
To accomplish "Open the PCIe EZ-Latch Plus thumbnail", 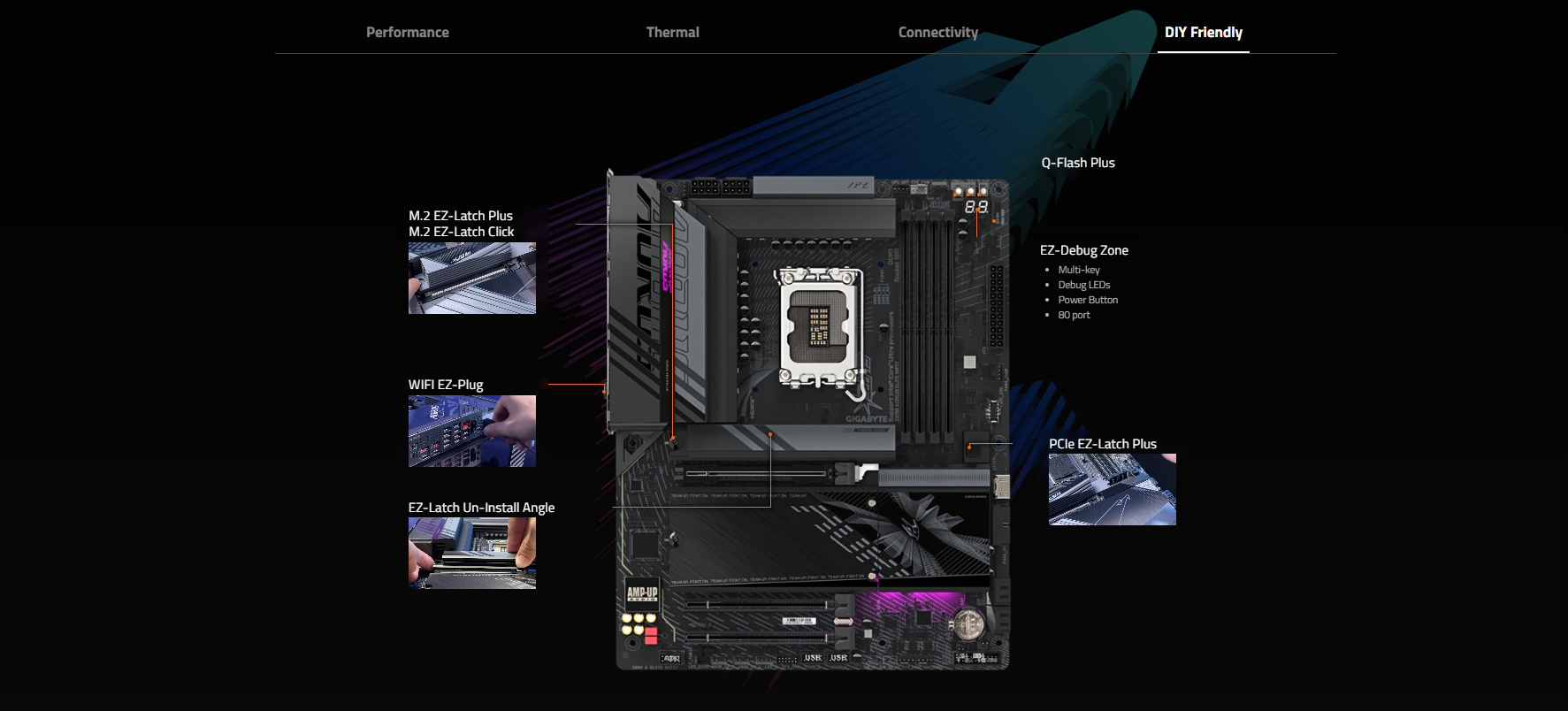I will (x=1113, y=490).
